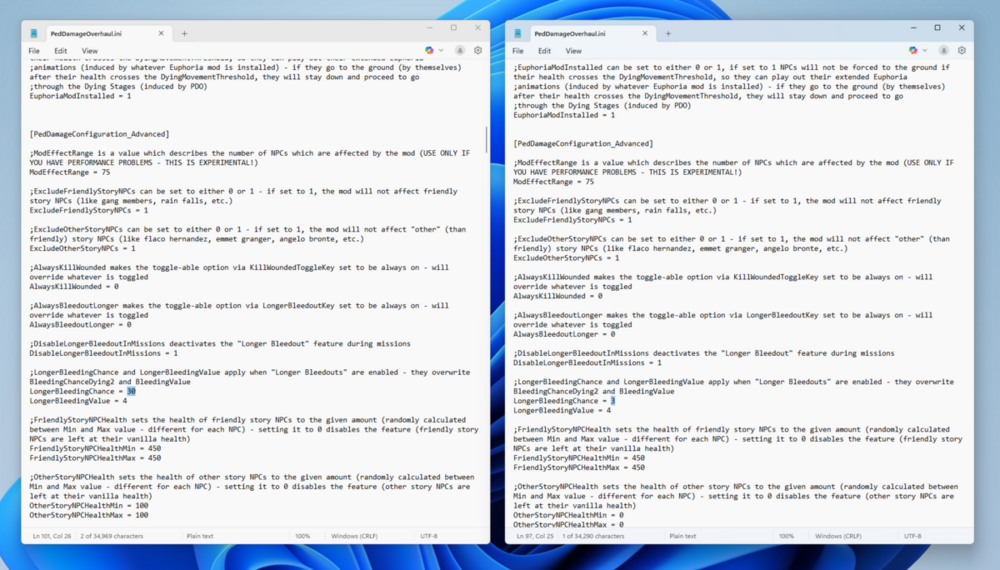Click UTF-8 encoding in left status bar

[x=429, y=536]
